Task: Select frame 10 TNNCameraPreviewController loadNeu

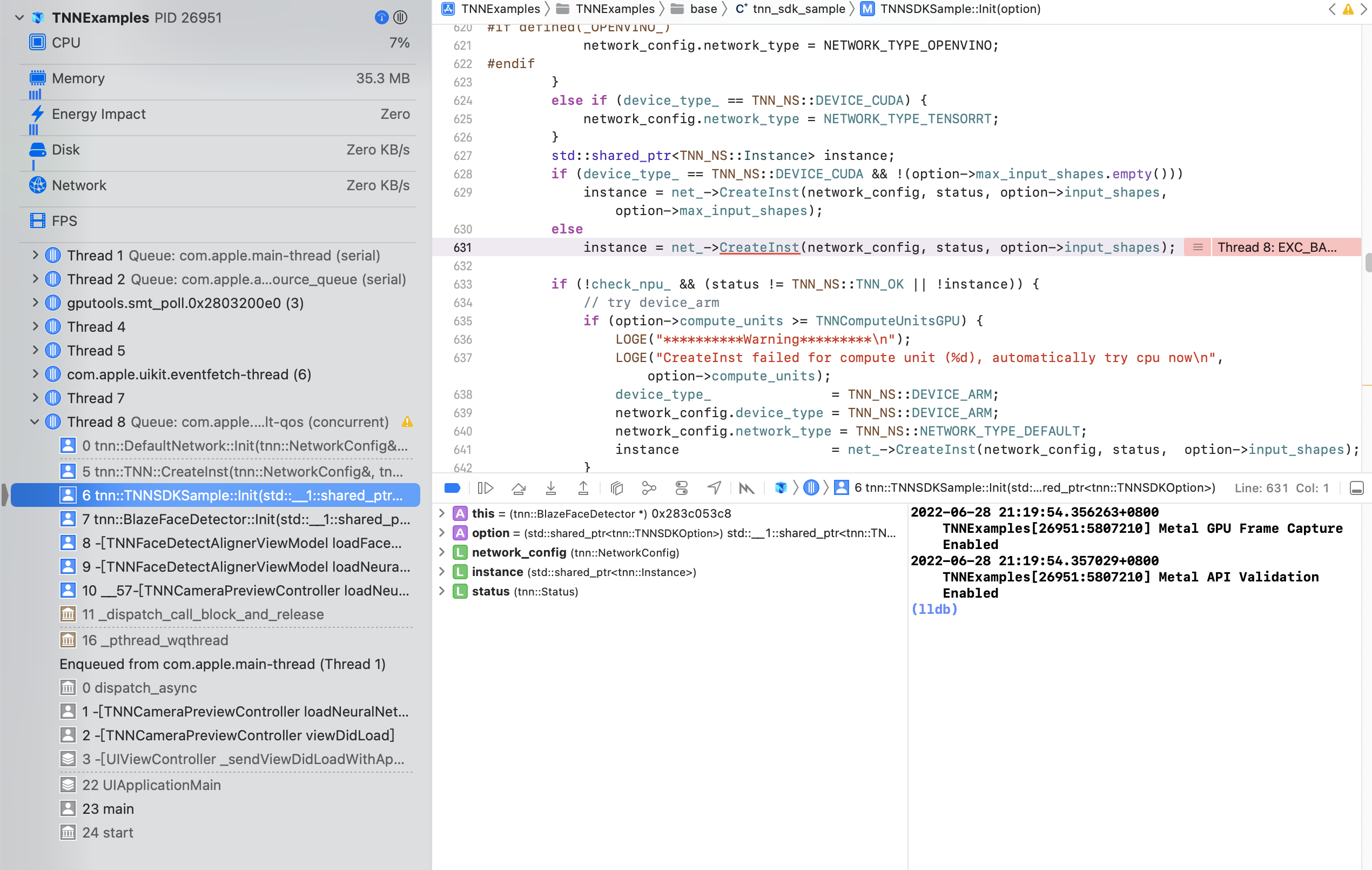Action: (x=235, y=590)
